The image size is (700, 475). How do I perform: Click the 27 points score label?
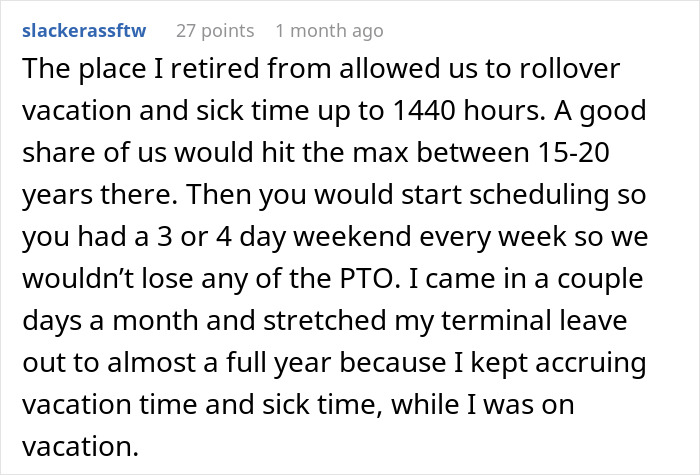(x=215, y=31)
